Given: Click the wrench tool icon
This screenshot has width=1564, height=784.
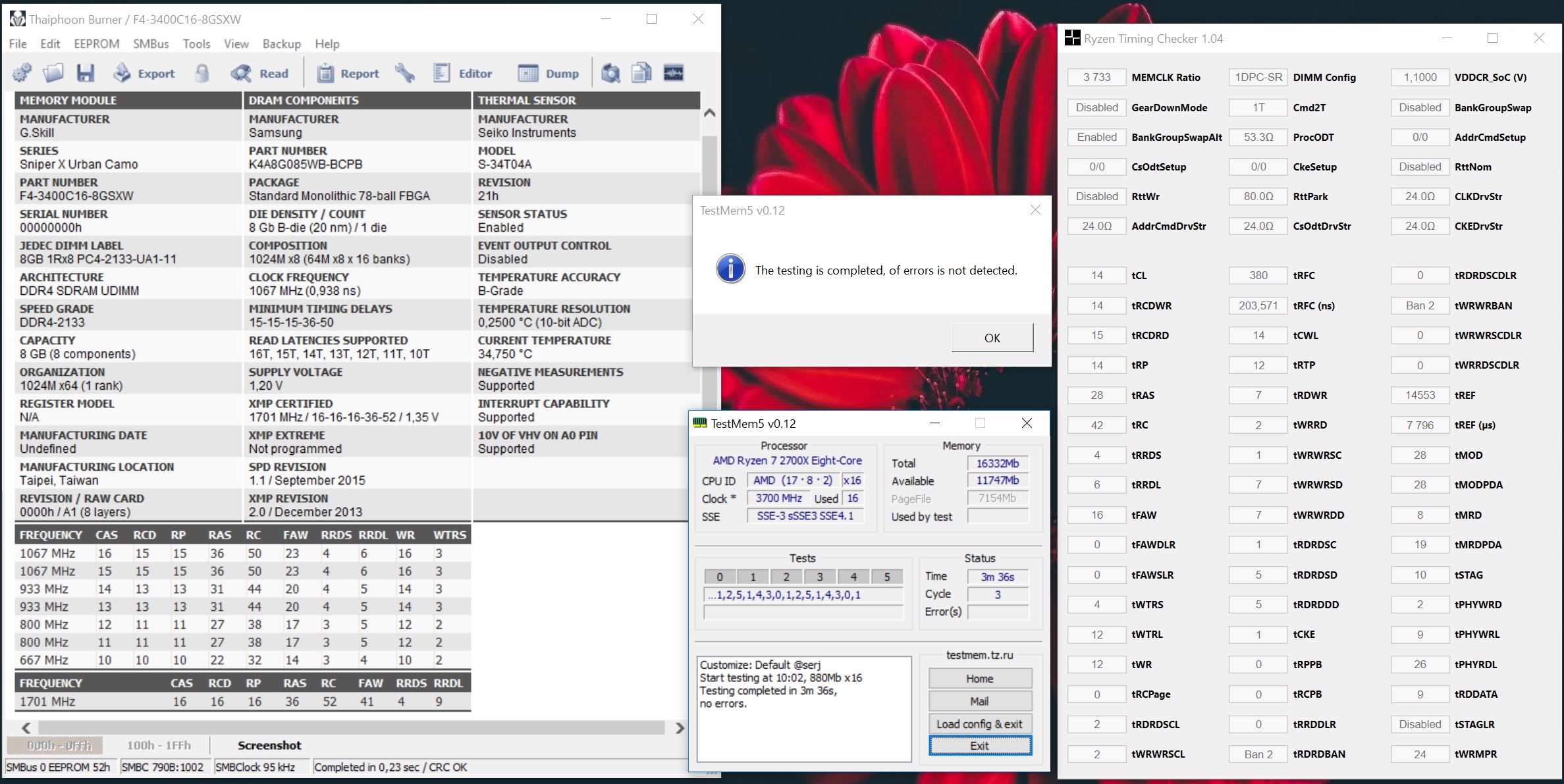Looking at the screenshot, I should click(x=405, y=73).
